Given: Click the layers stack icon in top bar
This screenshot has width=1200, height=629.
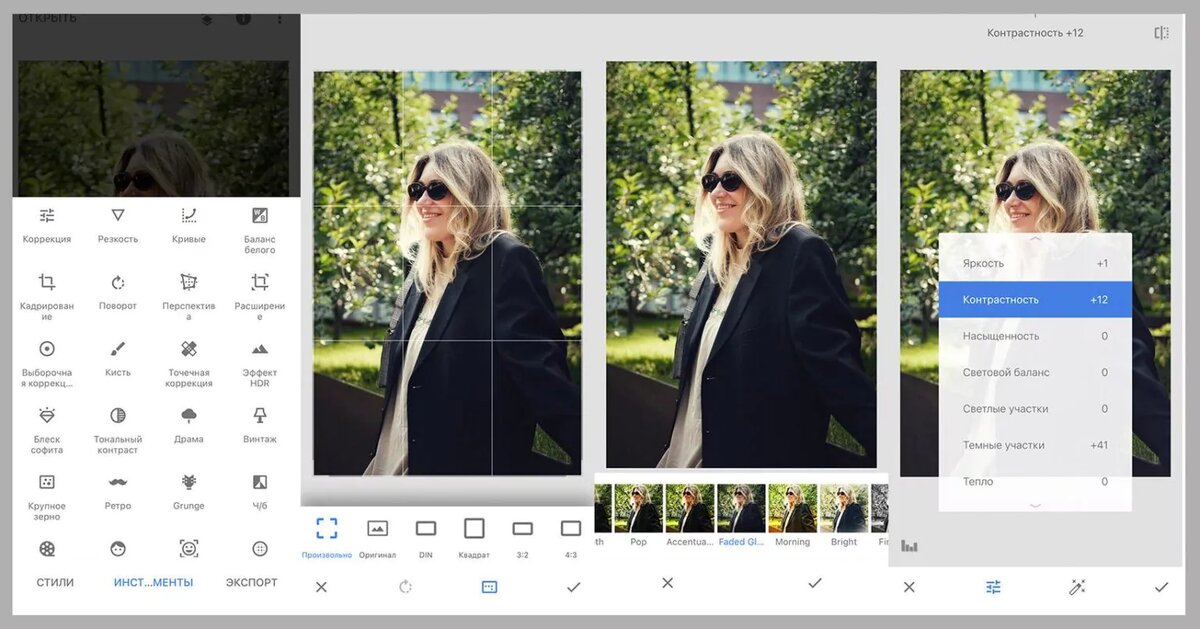Looking at the screenshot, I should [207, 19].
